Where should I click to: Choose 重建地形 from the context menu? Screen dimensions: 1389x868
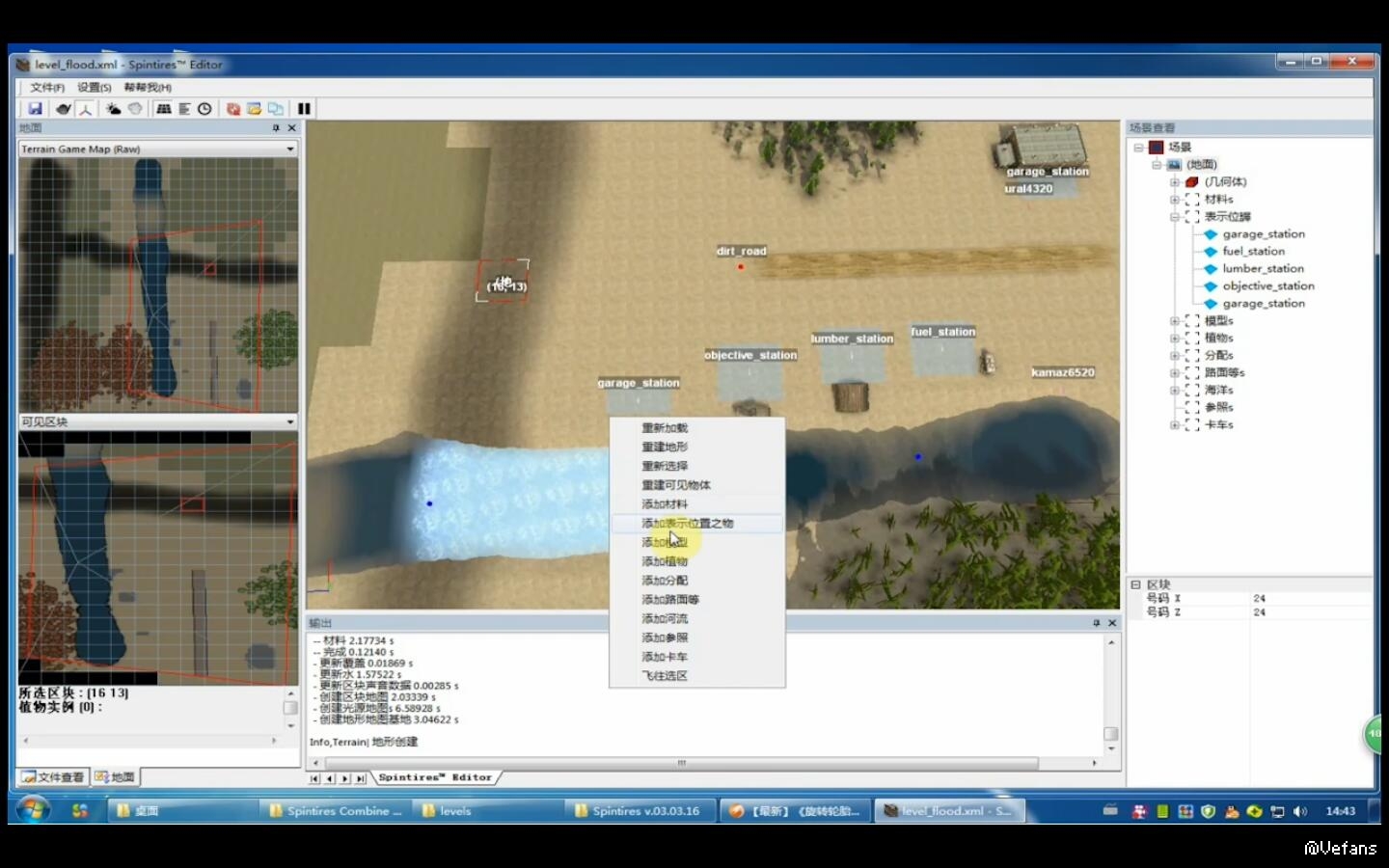[697, 448]
